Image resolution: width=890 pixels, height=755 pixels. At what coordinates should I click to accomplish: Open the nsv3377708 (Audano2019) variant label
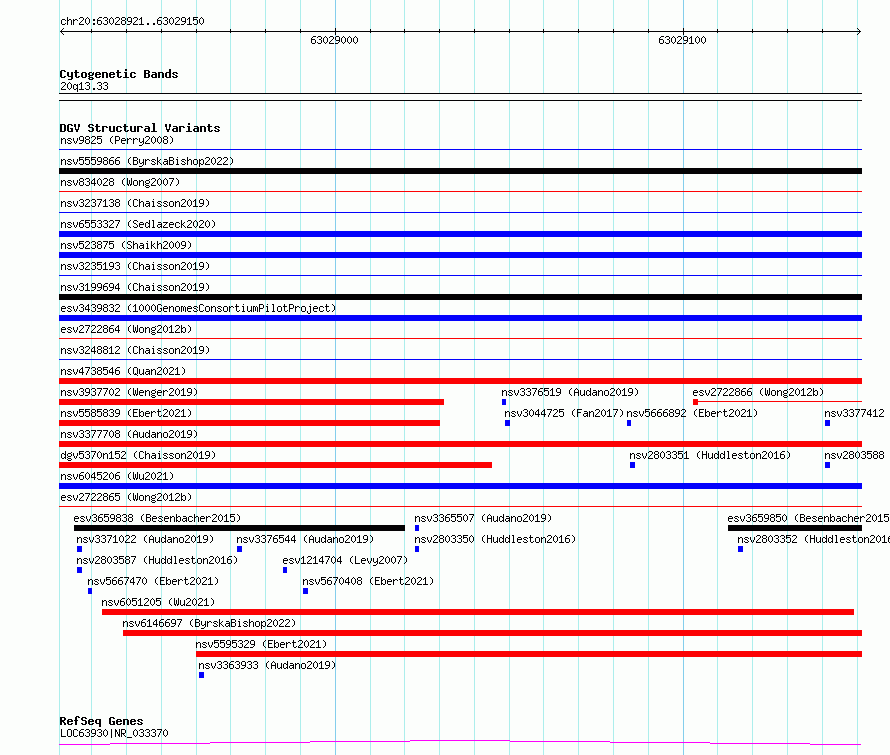[x=129, y=434]
